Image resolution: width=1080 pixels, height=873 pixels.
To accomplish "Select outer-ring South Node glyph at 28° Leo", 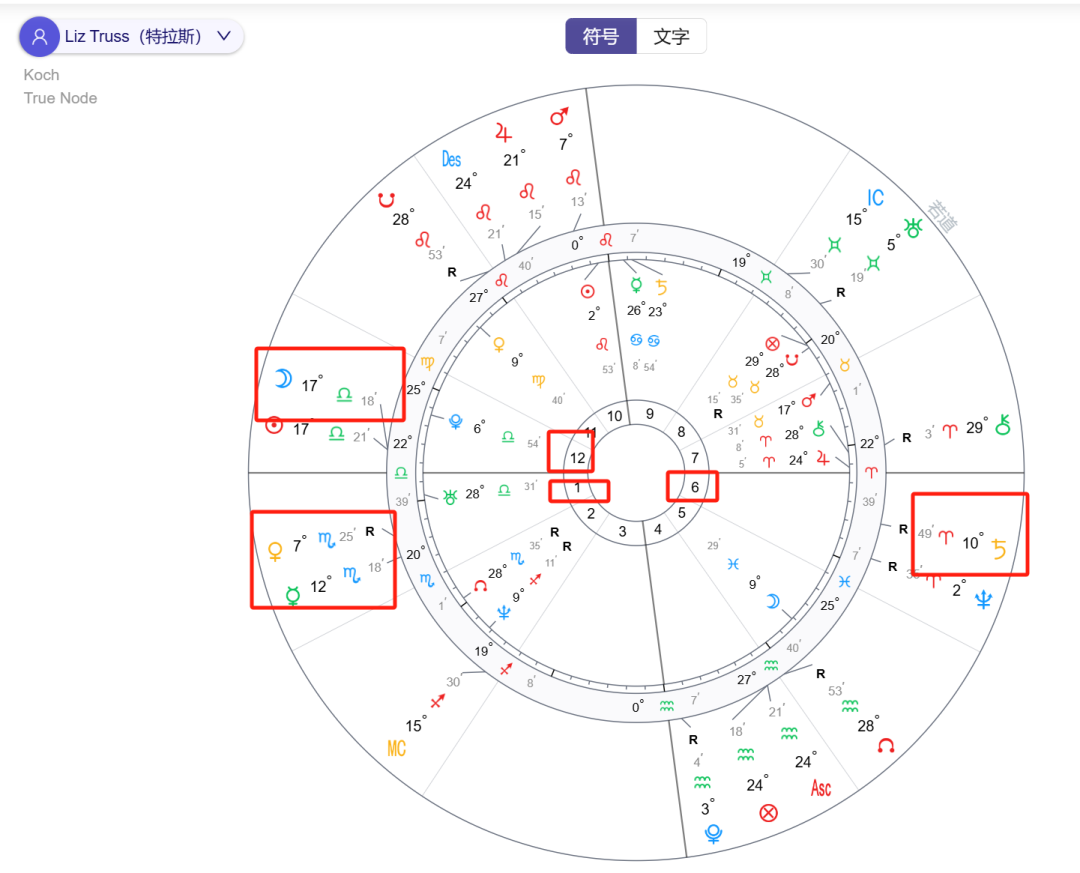I will click(x=386, y=200).
